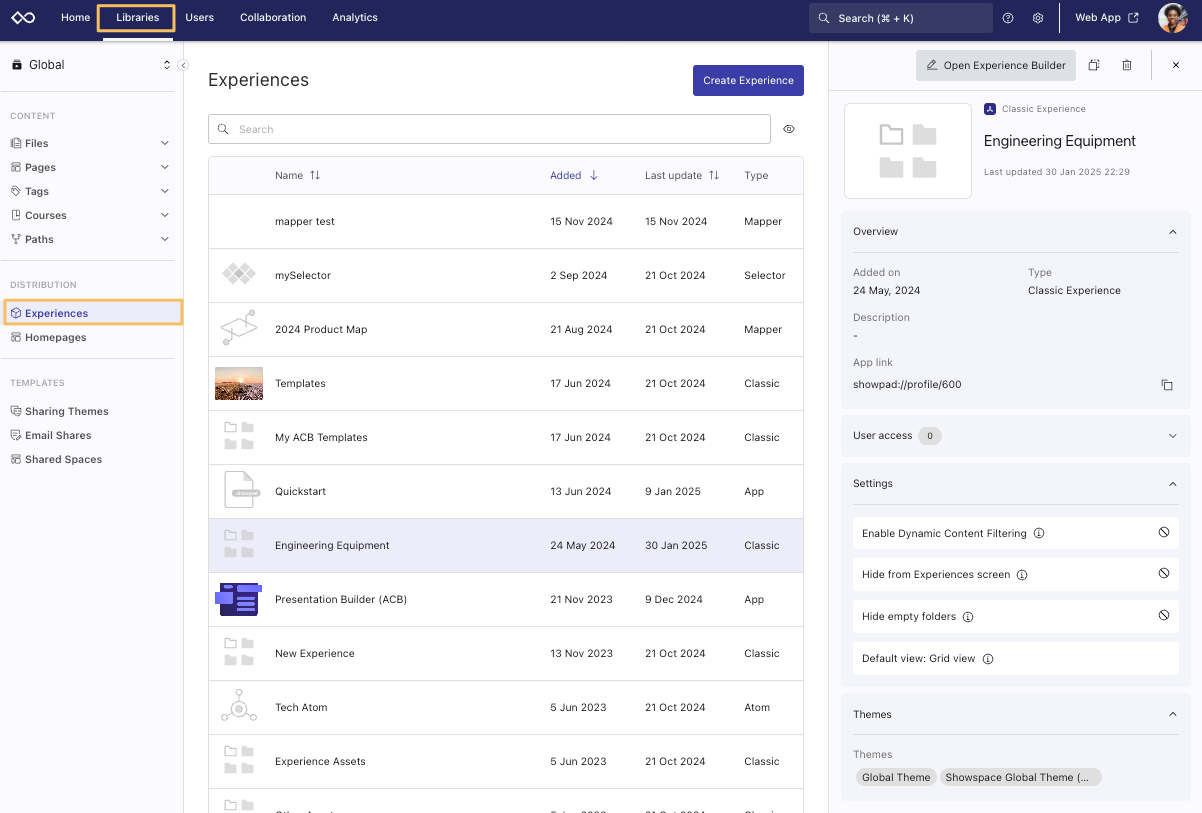The image size is (1202, 813).
Task: Click the mySelector thumbnail icon
Action: click(239, 275)
